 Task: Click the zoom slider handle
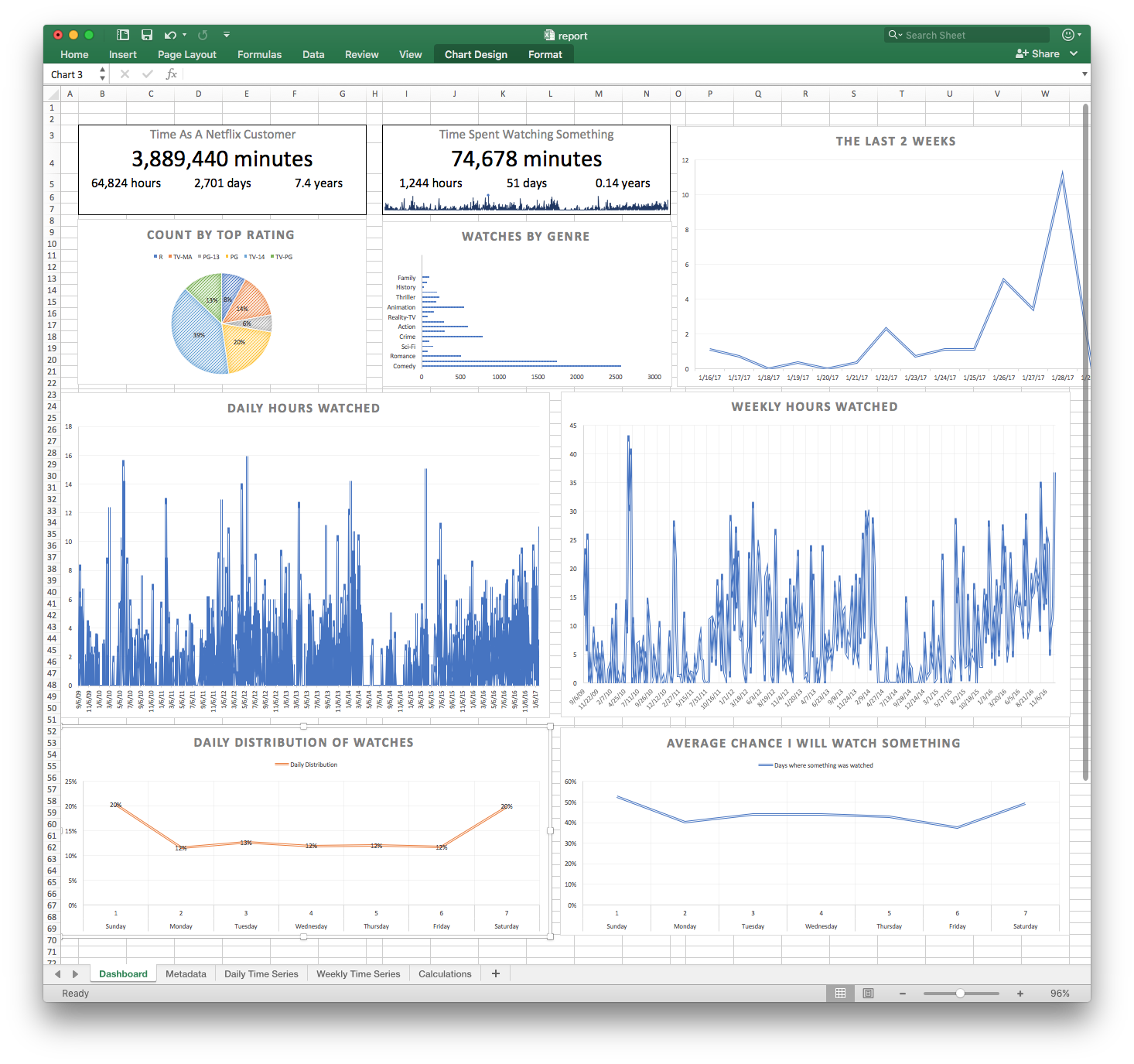(x=960, y=994)
